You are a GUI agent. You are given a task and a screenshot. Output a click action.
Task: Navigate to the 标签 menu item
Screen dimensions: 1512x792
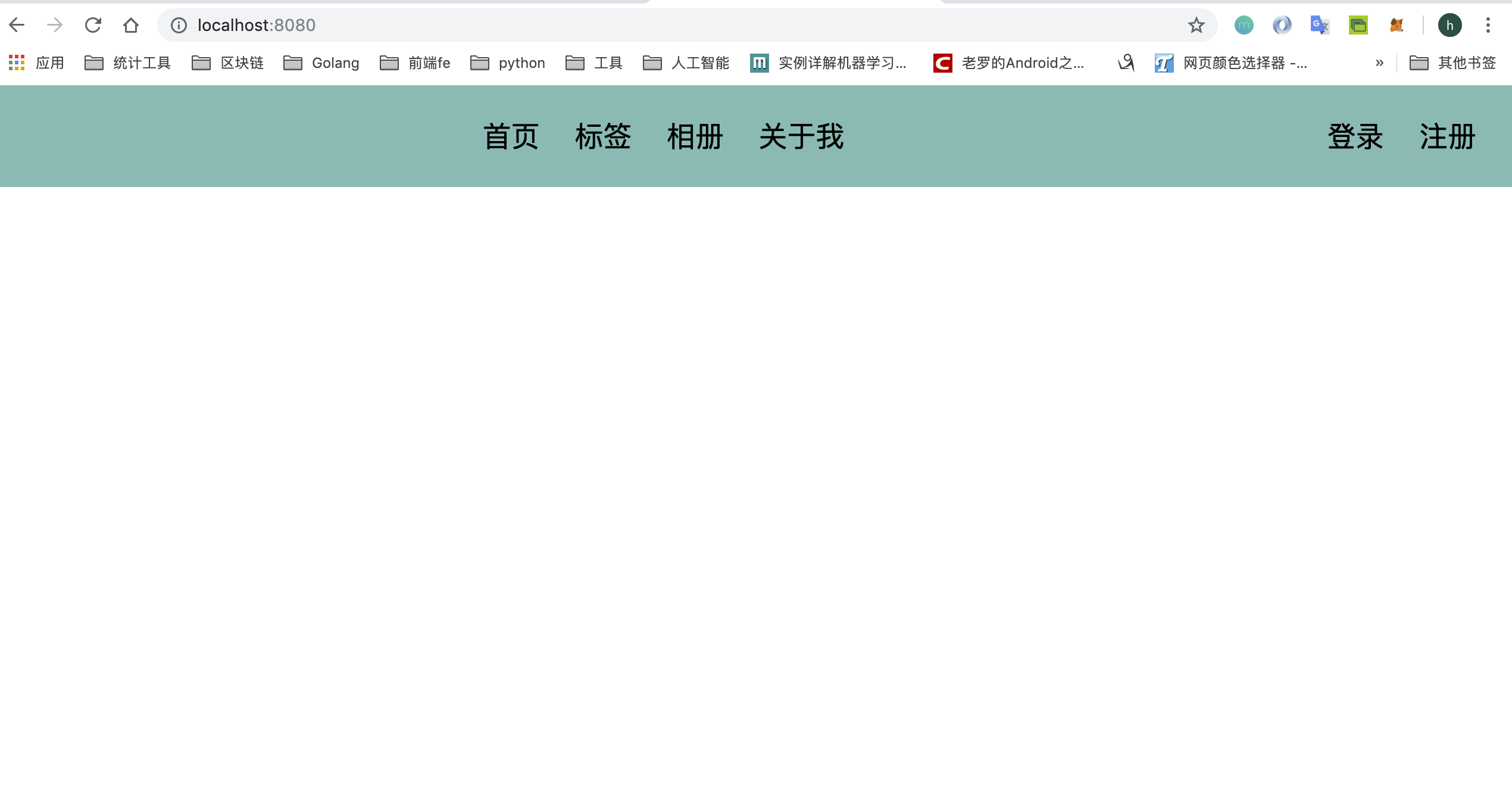(x=604, y=136)
